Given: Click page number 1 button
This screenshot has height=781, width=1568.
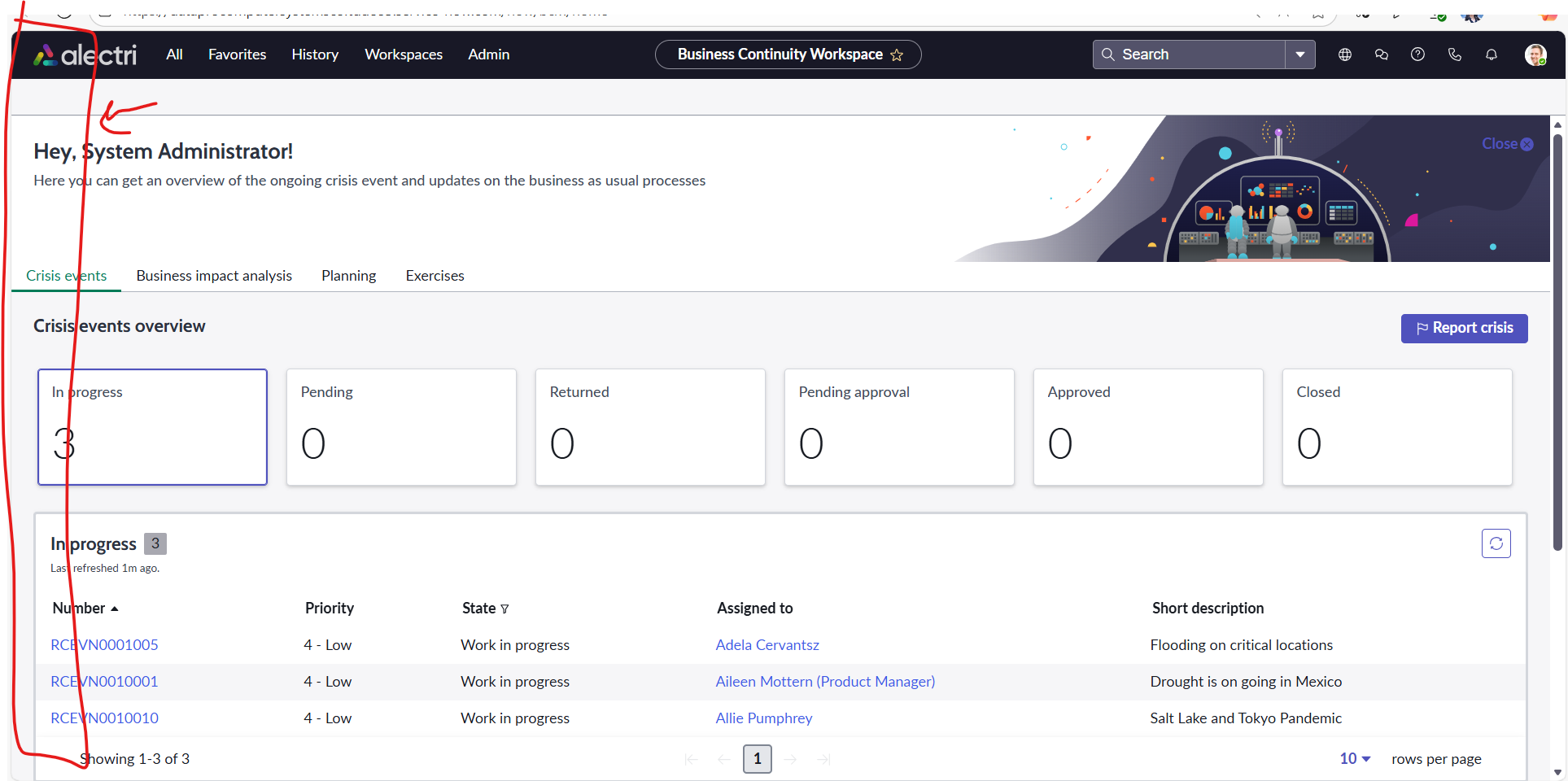Looking at the screenshot, I should [x=758, y=759].
